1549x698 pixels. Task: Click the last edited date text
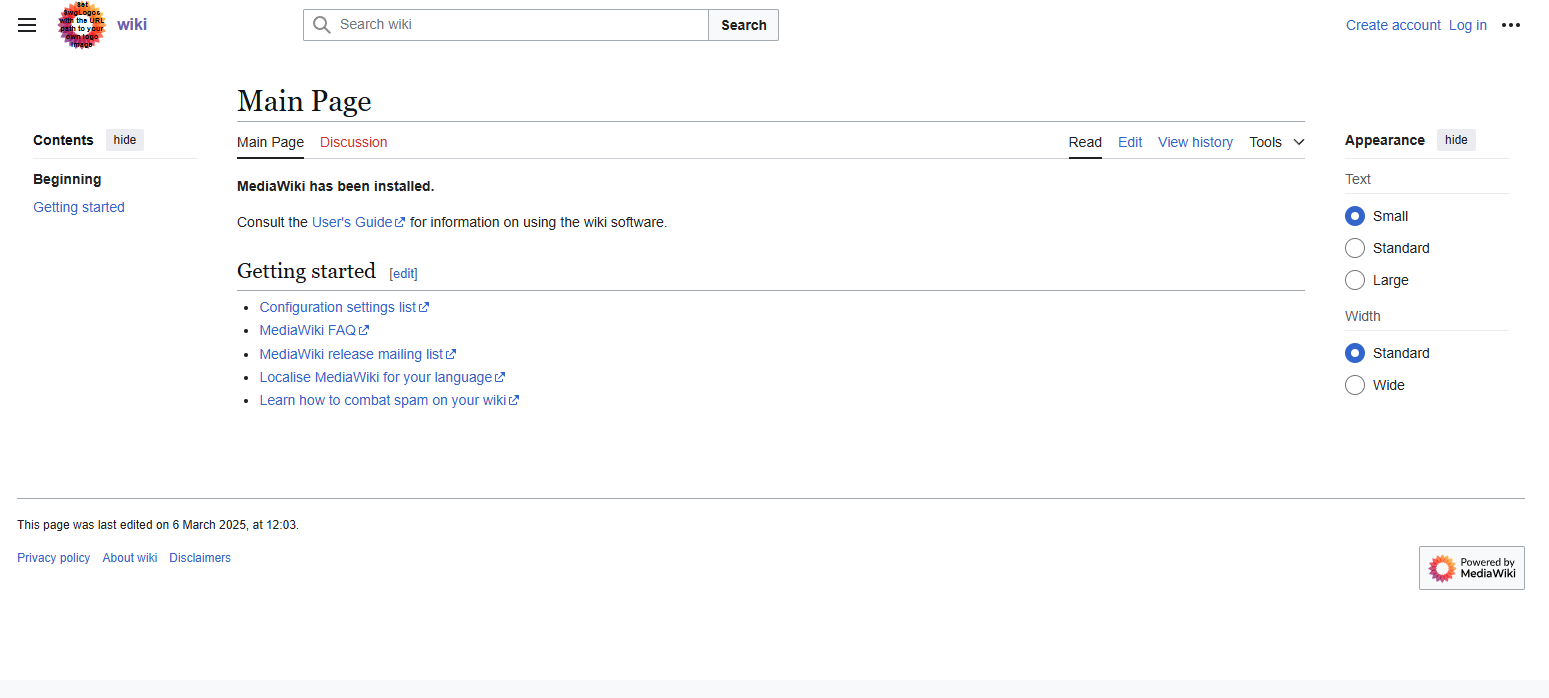(158, 524)
